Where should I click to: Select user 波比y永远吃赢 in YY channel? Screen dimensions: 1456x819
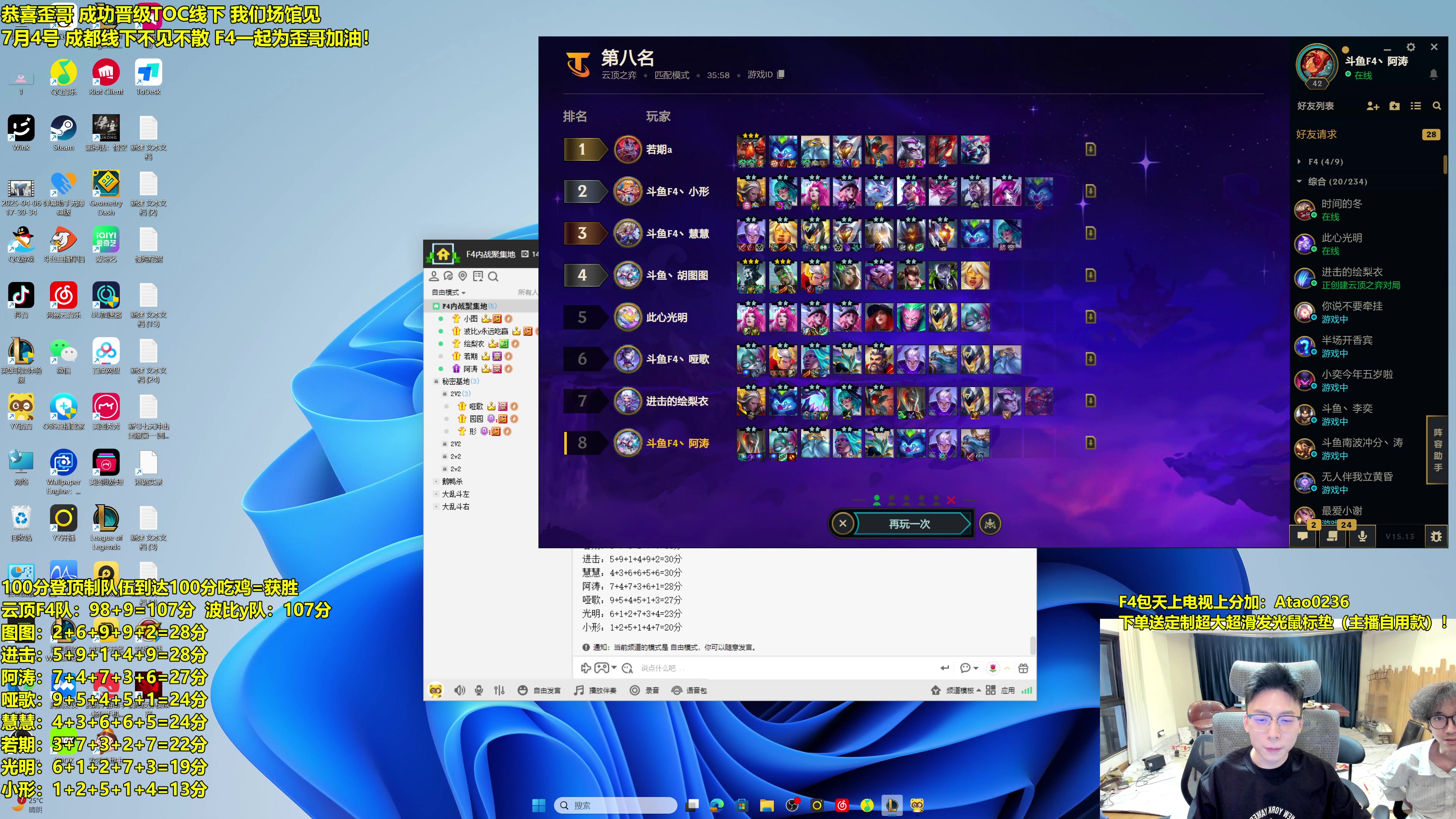click(x=485, y=331)
